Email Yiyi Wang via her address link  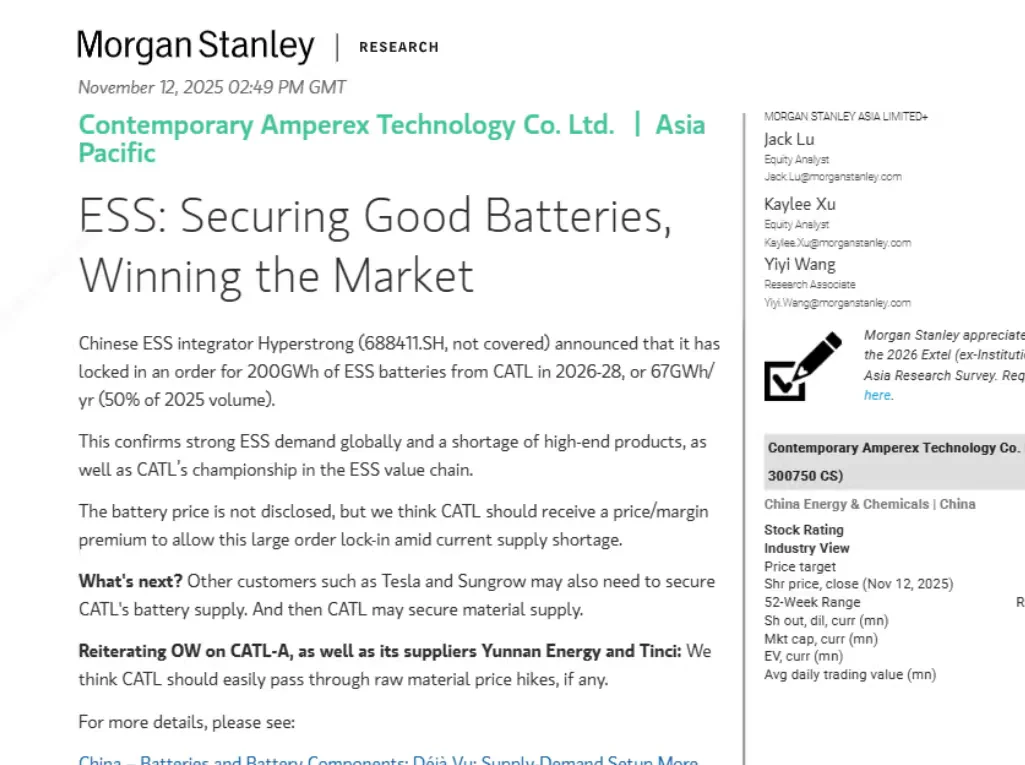pos(837,303)
